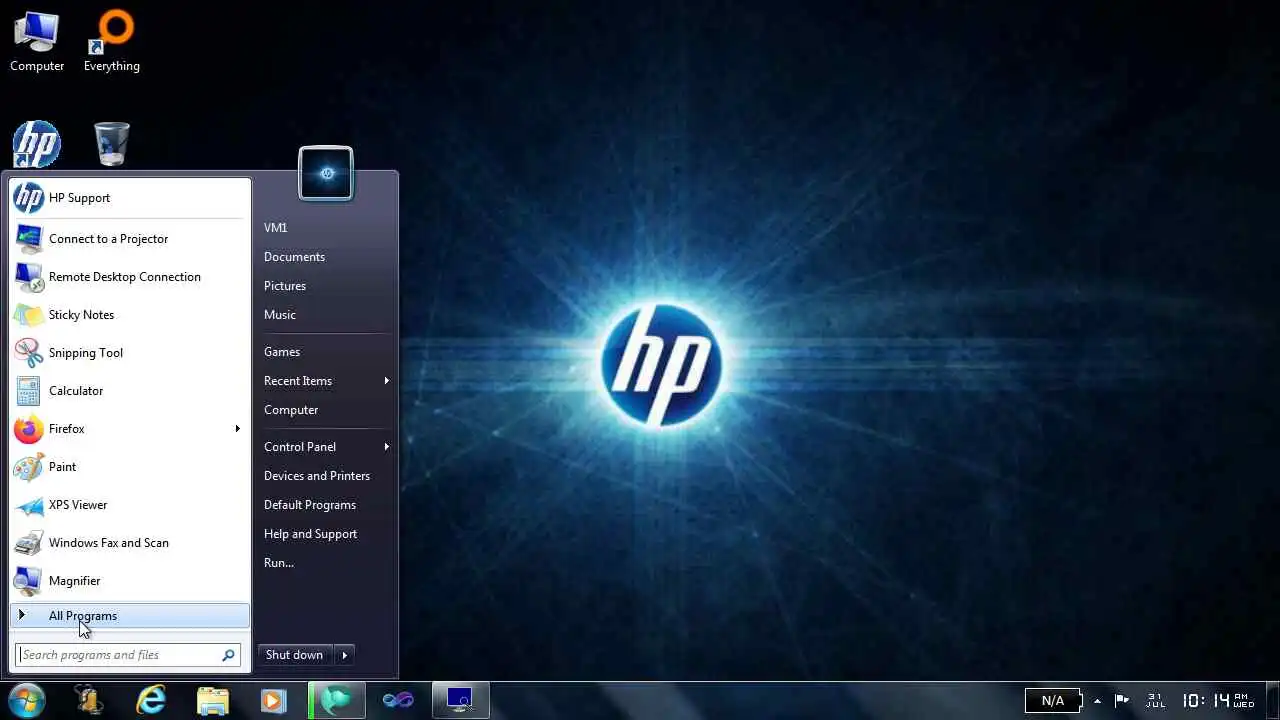Open the Snipping Tool

click(x=130, y=353)
